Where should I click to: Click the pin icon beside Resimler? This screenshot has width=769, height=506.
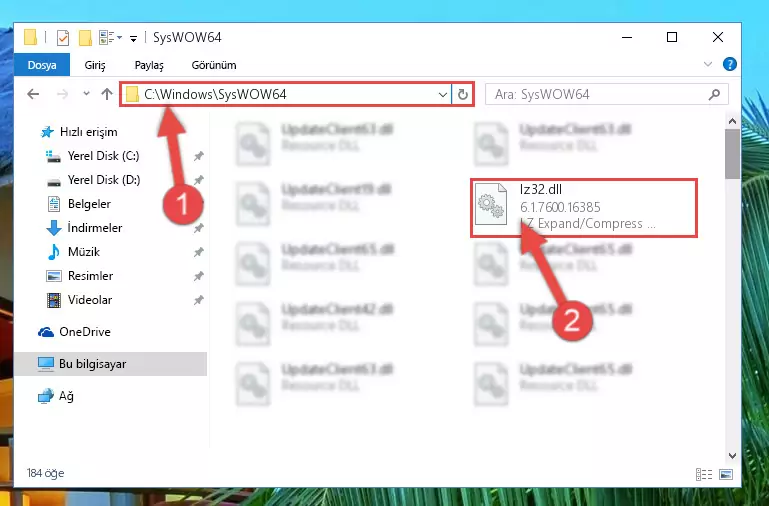[198, 277]
